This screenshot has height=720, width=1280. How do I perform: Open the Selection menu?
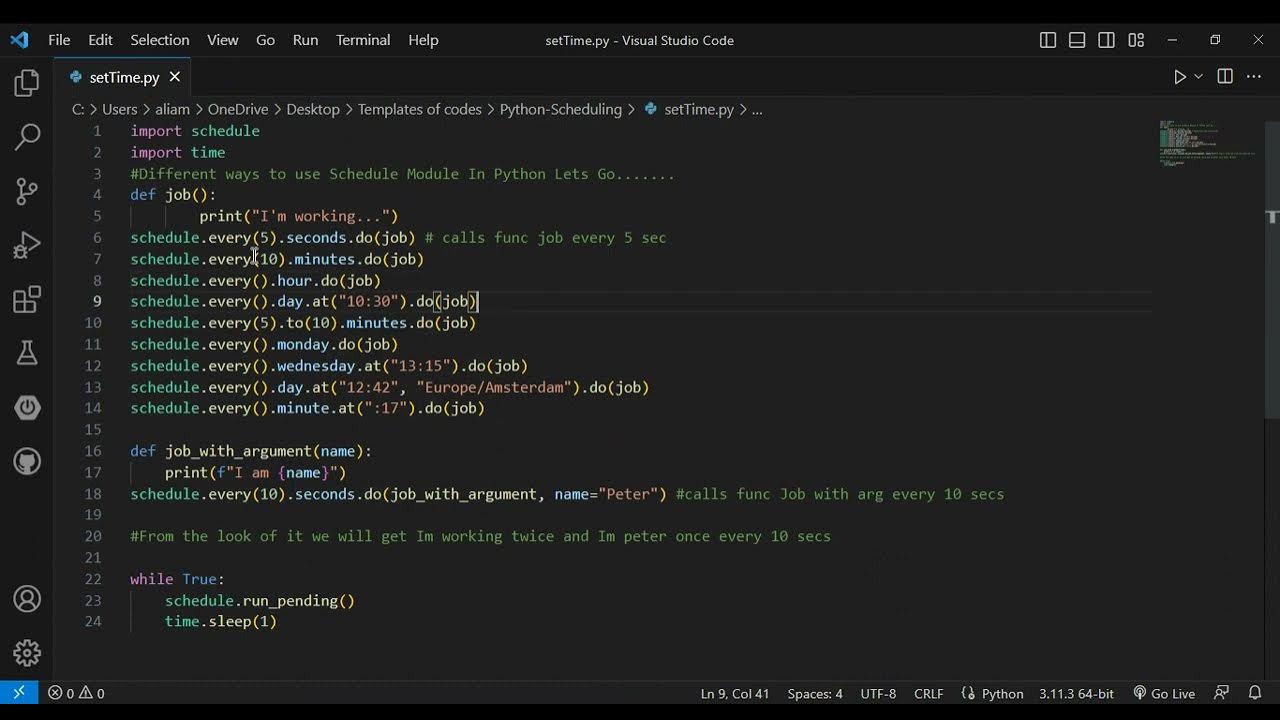159,40
